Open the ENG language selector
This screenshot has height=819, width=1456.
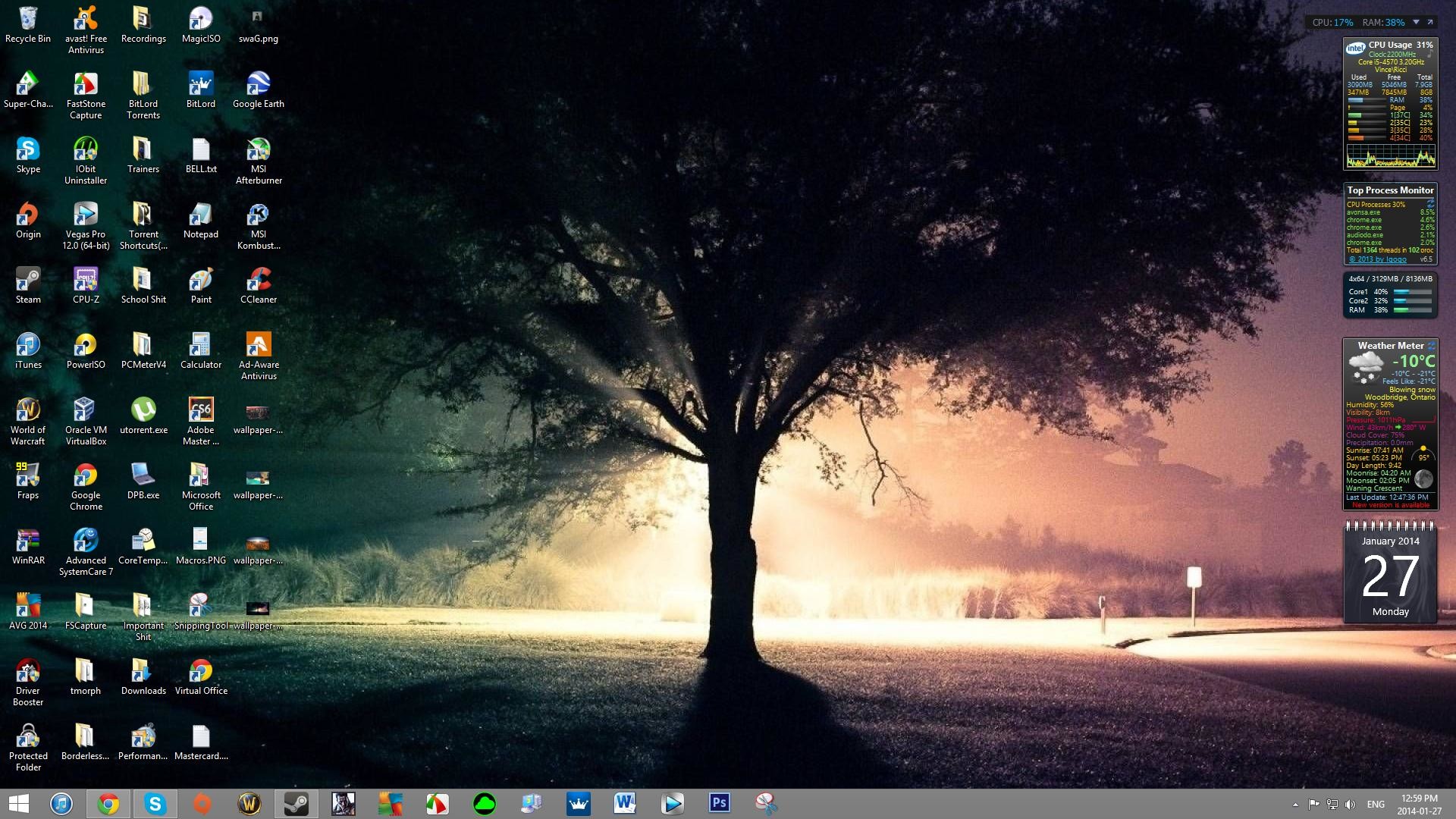[x=1376, y=804]
